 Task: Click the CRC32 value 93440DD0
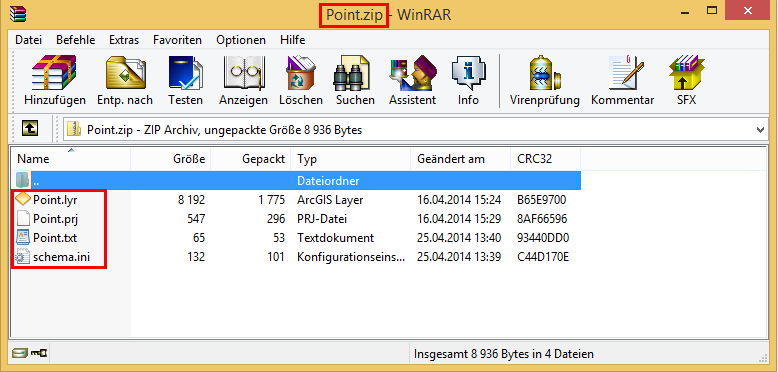(x=543, y=238)
